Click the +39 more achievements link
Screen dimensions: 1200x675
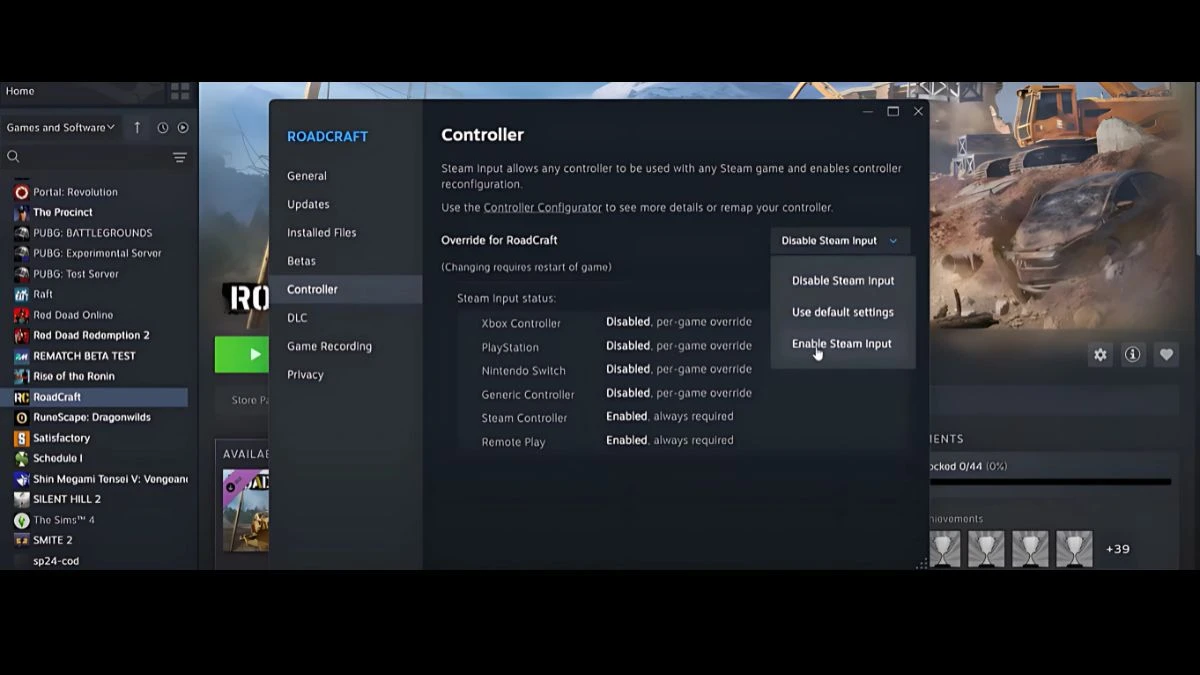point(1118,549)
